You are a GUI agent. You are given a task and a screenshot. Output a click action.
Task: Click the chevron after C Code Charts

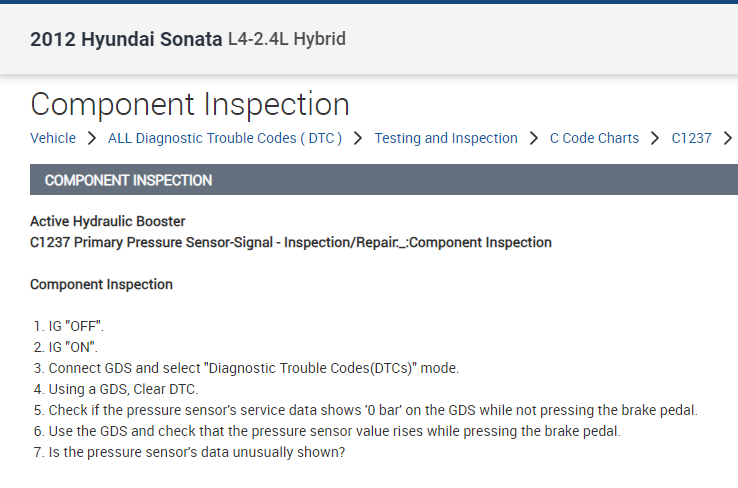click(x=655, y=138)
